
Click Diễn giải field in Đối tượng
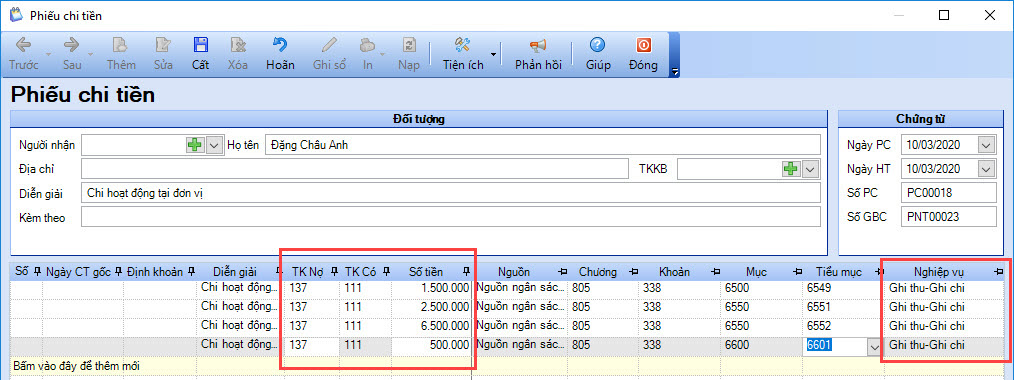click(x=451, y=193)
